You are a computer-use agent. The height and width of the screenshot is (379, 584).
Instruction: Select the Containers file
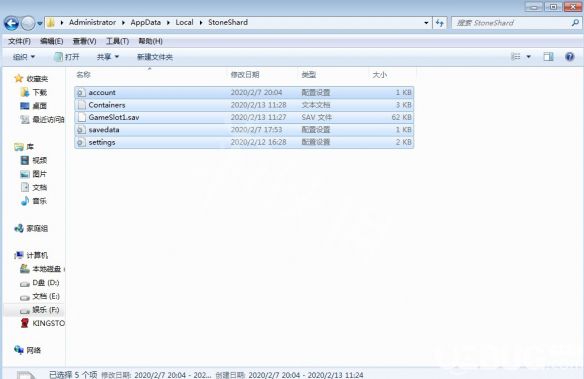244,105
